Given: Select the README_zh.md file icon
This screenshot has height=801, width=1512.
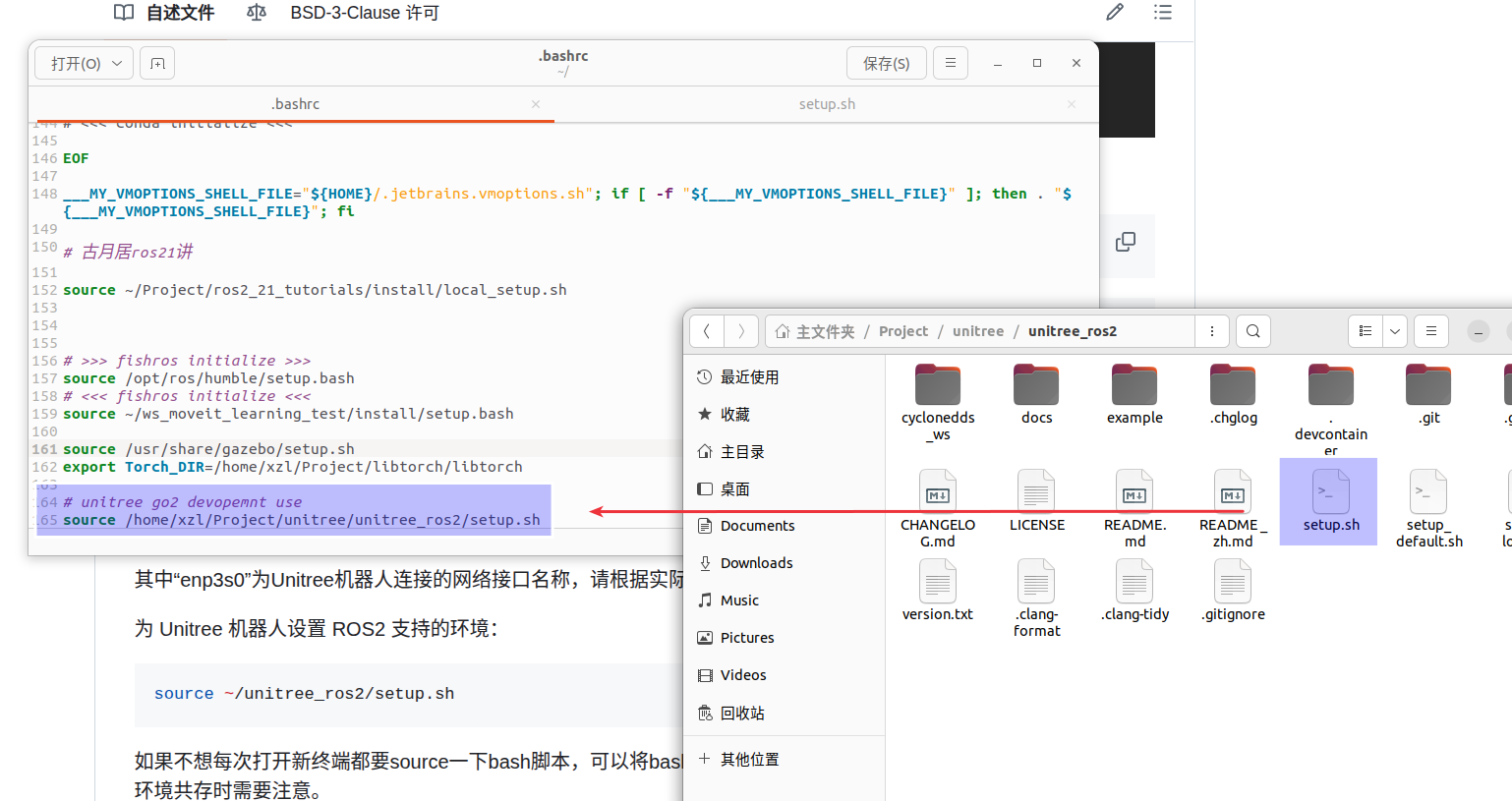Looking at the screenshot, I should tap(1233, 491).
